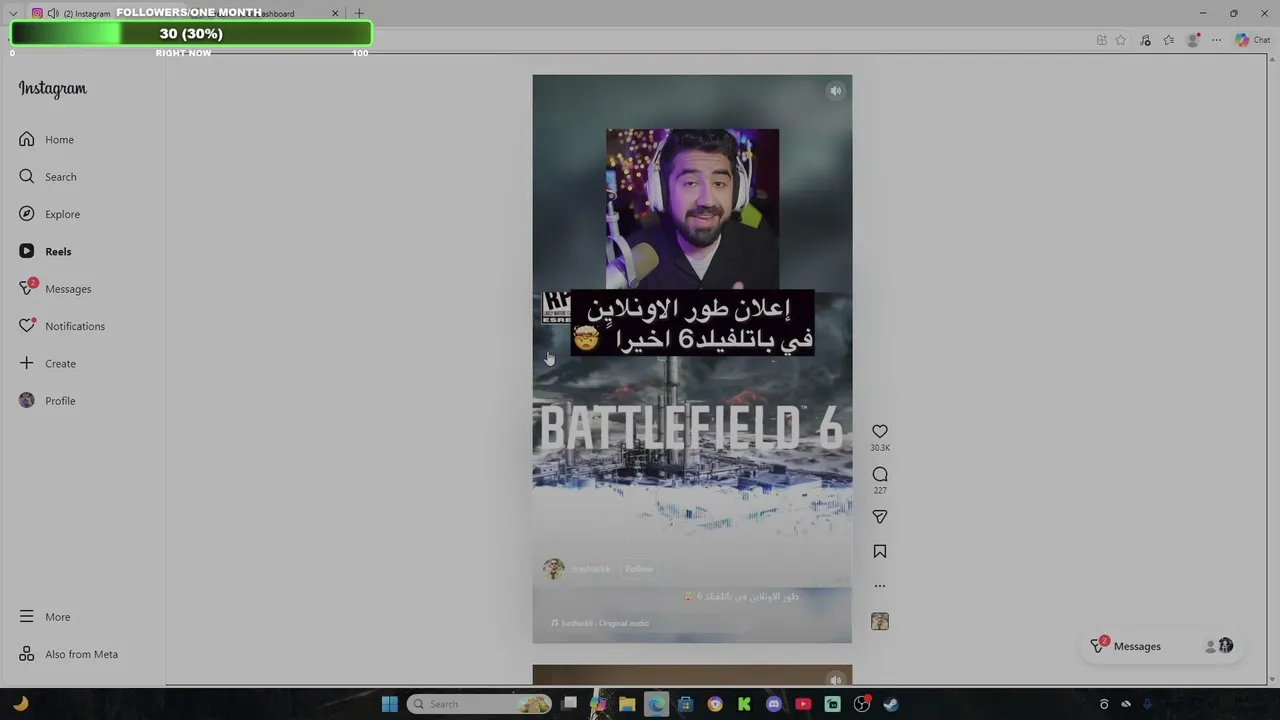Click the profile avatar in sidebar
This screenshot has width=1280, height=720.
click(27, 401)
